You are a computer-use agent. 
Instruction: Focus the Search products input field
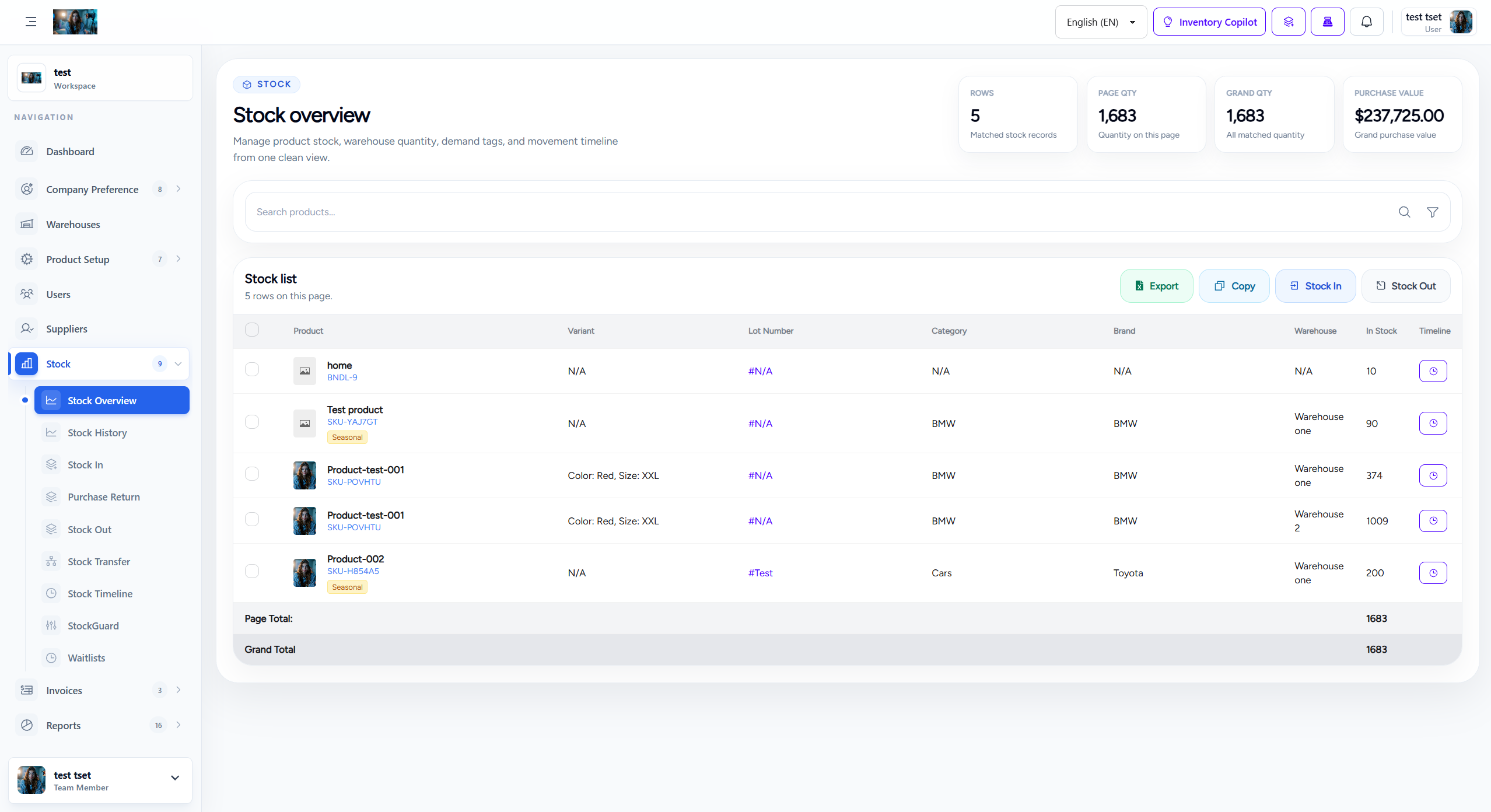(817, 212)
